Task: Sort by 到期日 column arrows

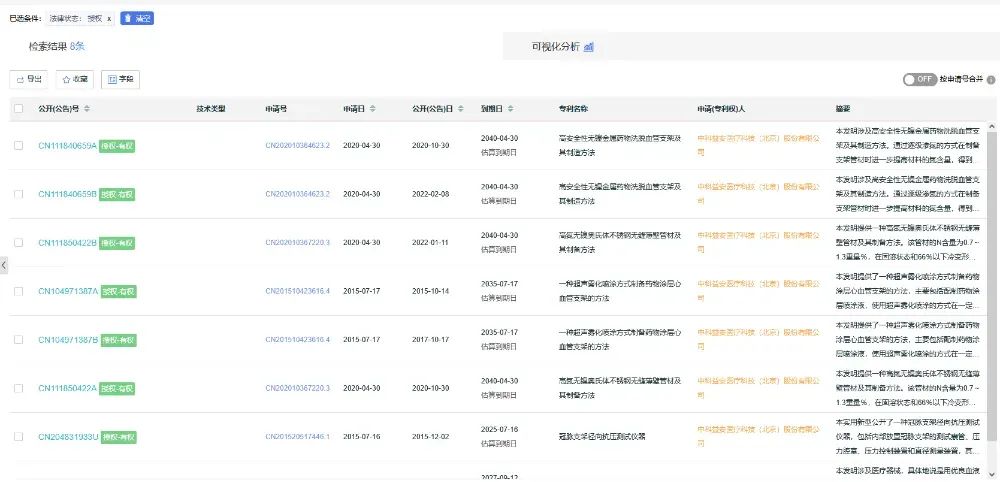Action: (512, 108)
